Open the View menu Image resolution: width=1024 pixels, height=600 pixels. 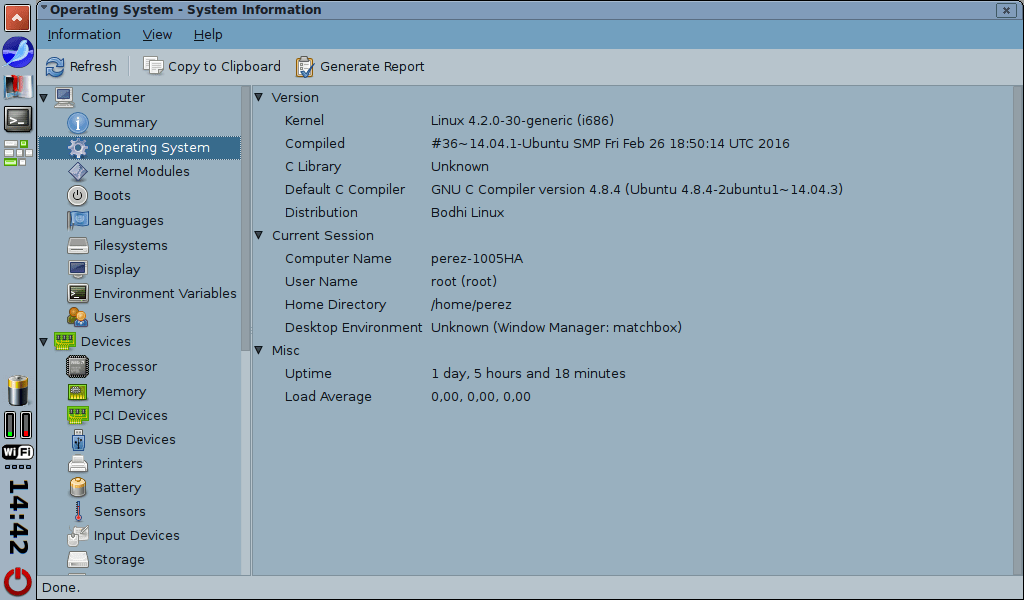tap(157, 35)
